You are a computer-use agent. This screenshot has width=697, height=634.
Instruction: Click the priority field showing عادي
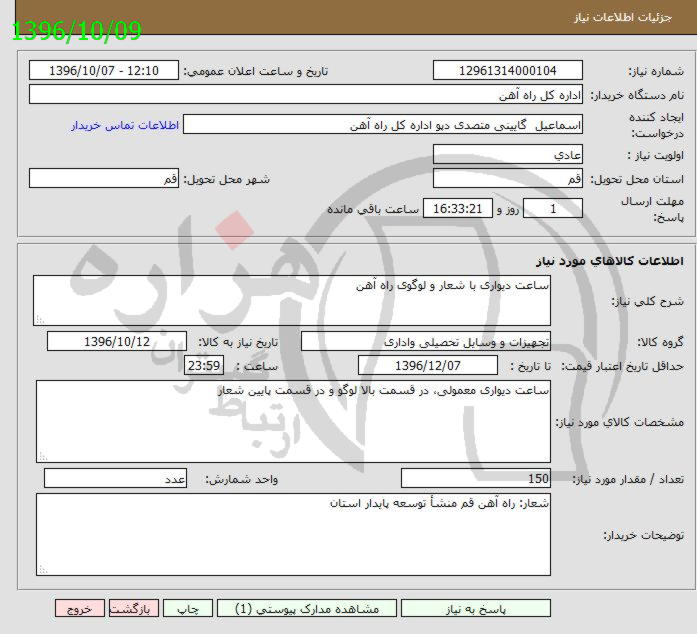point(508,155)
